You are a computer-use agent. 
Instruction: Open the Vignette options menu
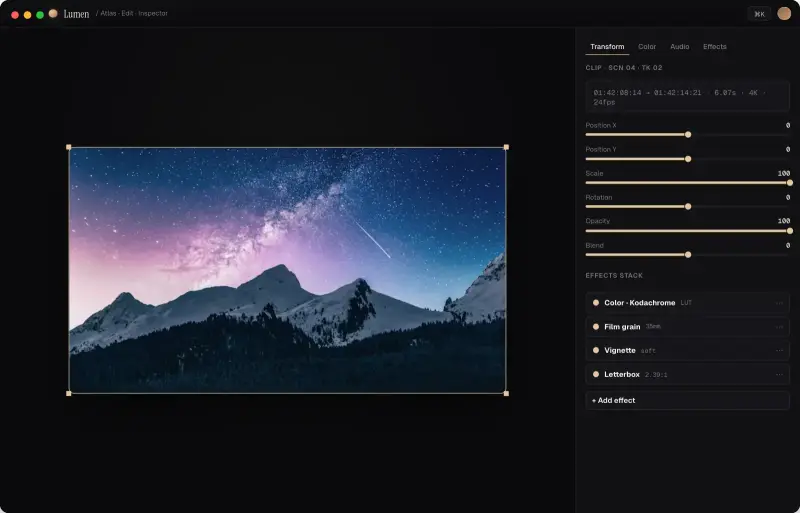tap(779, 350)
